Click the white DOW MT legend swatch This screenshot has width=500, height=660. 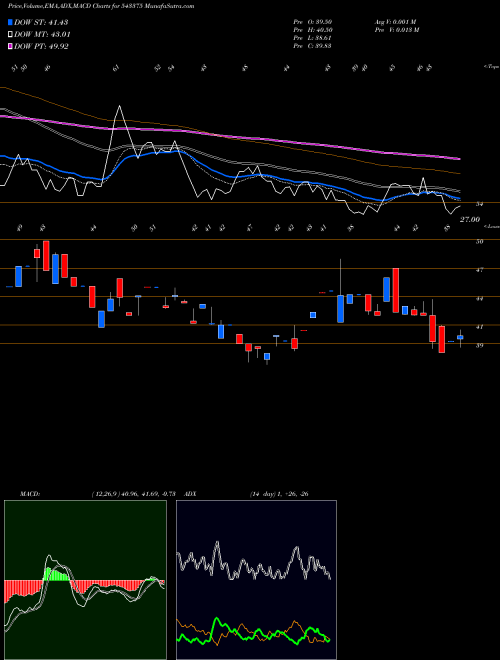coord(10,34)
